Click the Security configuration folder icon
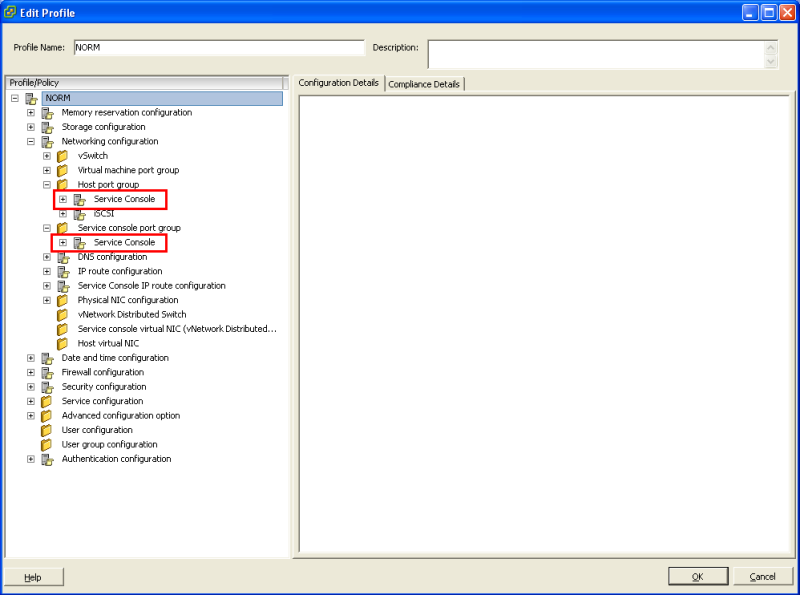Screen dimensions: 800x595 [x=45, y=386]
